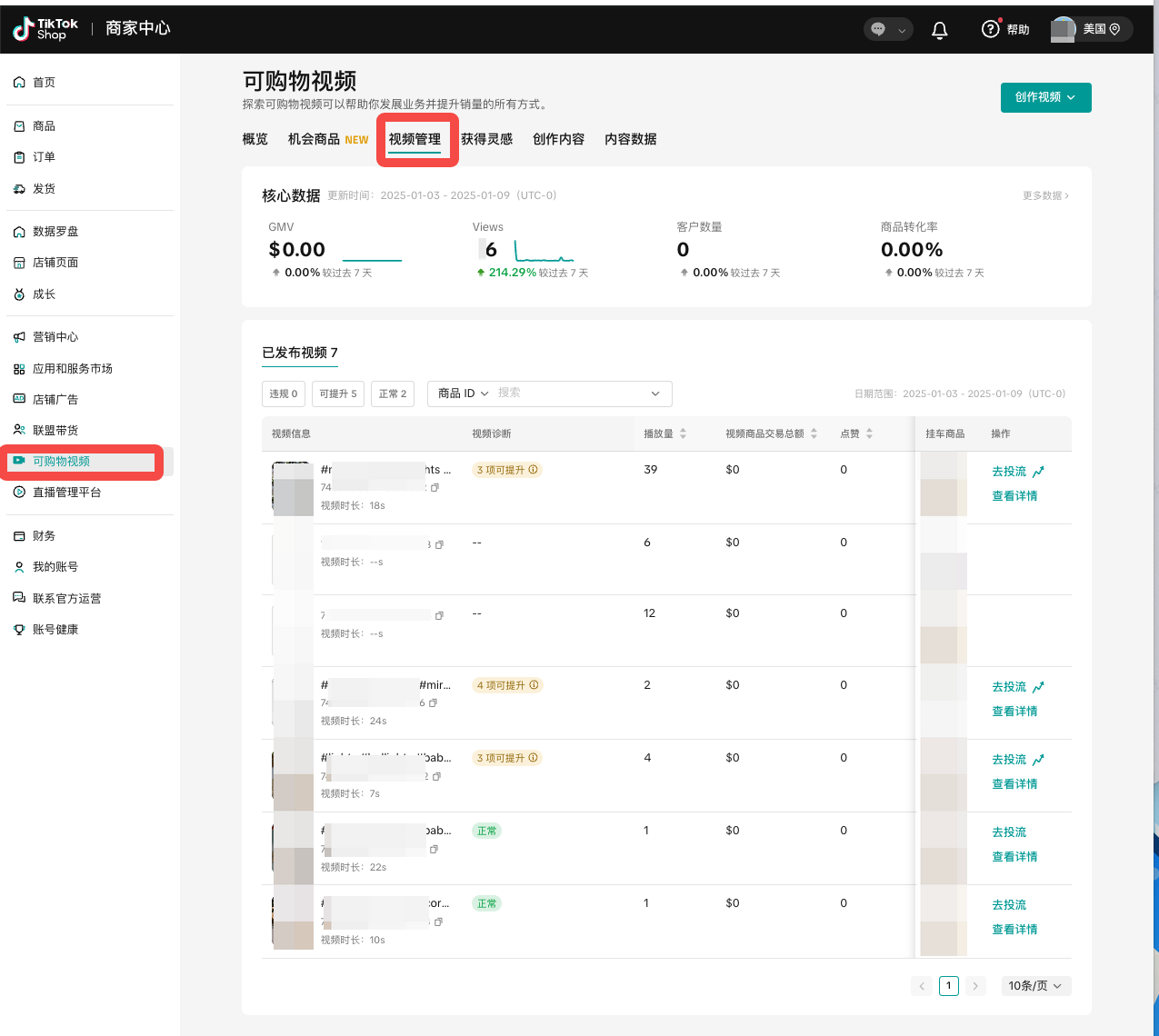Switch to the content data tab
Viewport: 1159px width, 1036px height.
[630, 139]
